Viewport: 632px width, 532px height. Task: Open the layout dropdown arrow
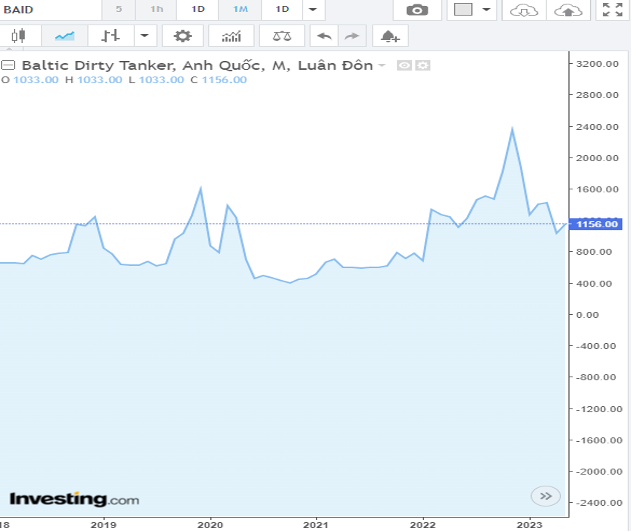pos(487,10)
